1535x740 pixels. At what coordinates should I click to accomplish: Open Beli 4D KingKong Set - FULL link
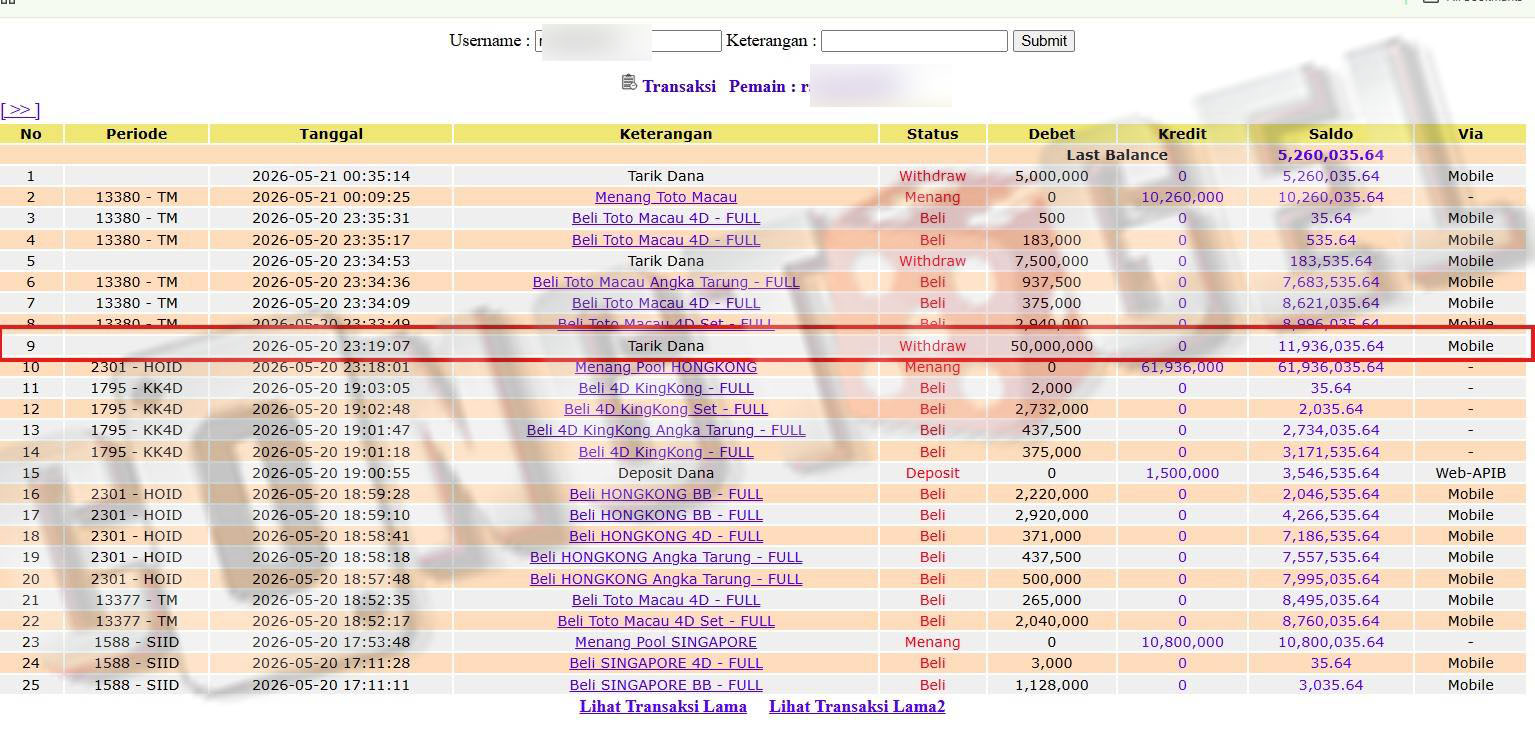666,409
